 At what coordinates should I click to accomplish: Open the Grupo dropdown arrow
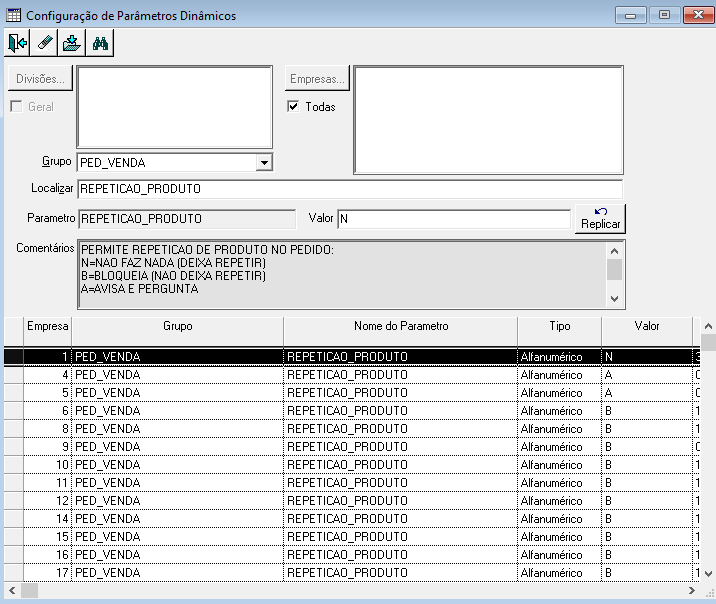coord(264,163)
